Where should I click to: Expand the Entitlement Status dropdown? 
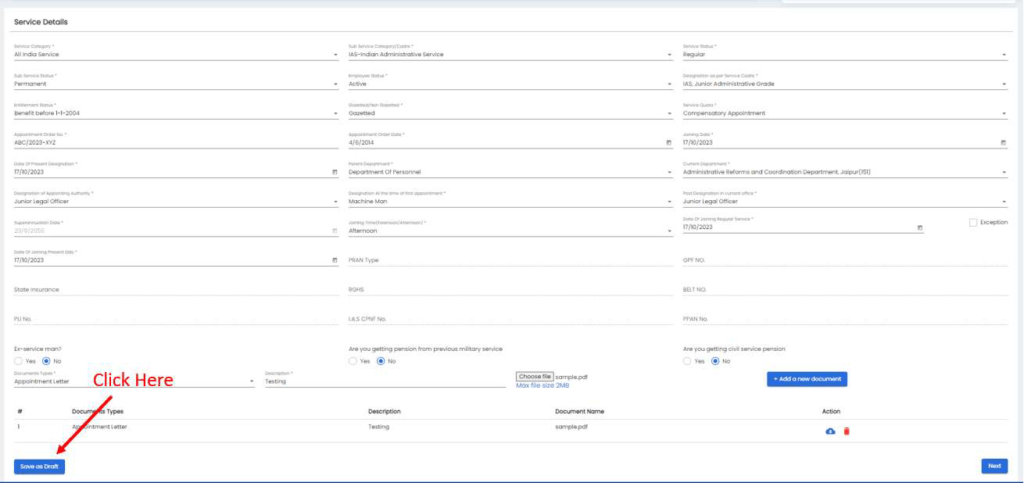pyautogui.click(x=176, y=114)
